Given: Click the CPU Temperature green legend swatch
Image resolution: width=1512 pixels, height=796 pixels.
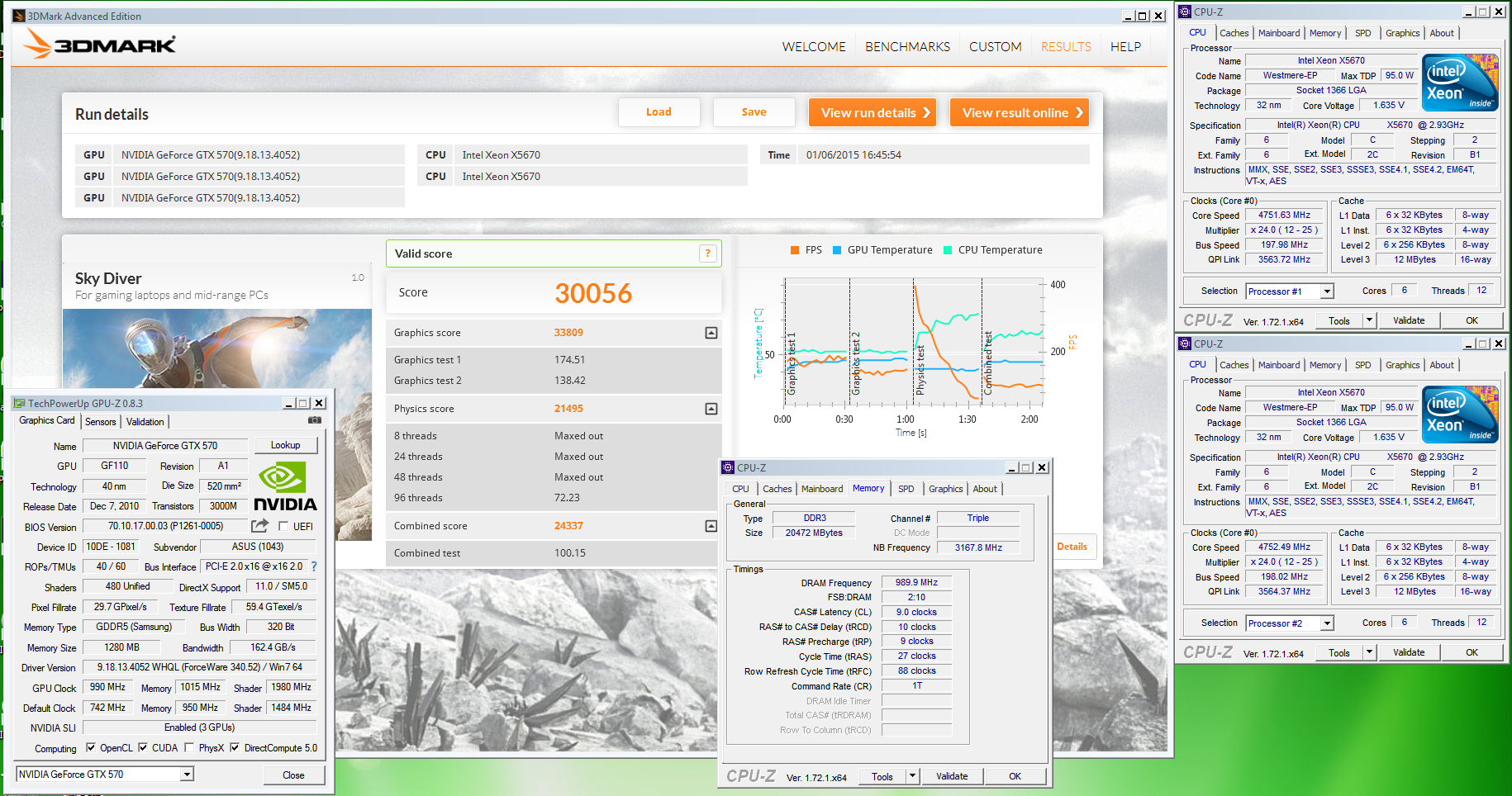Looking at the screenshot, I should [948, 250].
